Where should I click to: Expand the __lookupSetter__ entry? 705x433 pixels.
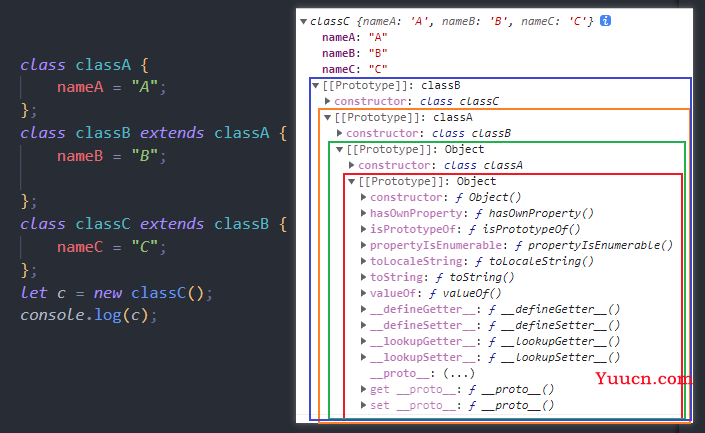[x=364, y=357]
